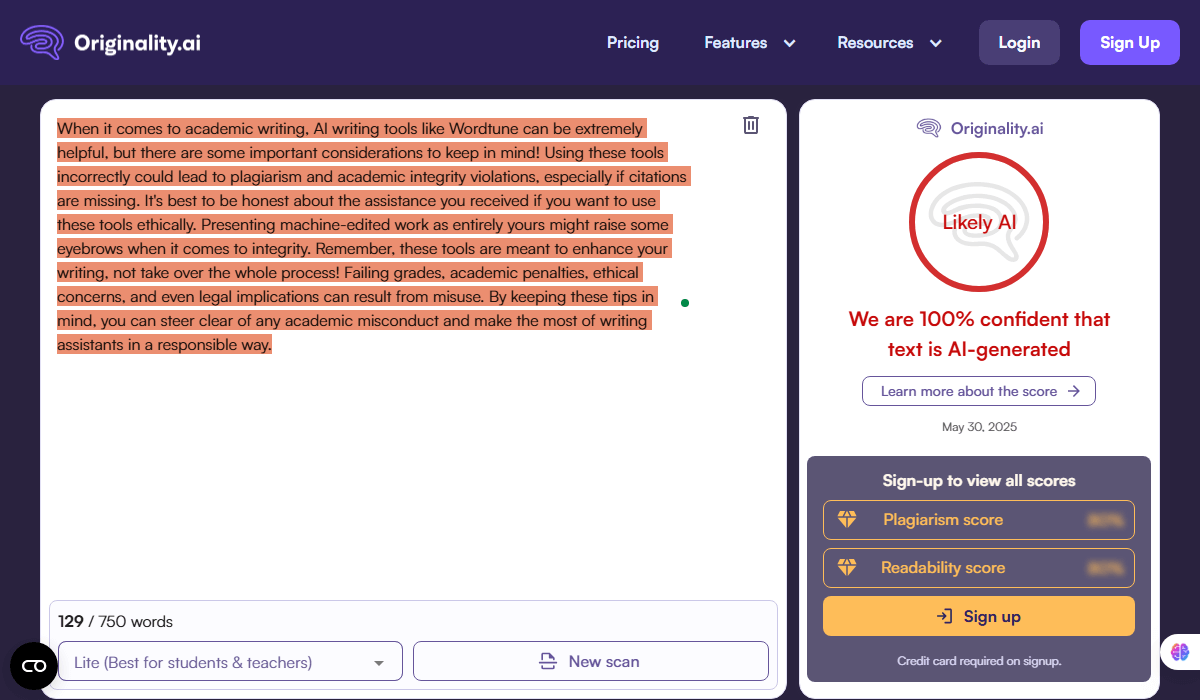Open the Pricing page
The height and width of the screenshot is (700, 1200).
coord(633,43)
